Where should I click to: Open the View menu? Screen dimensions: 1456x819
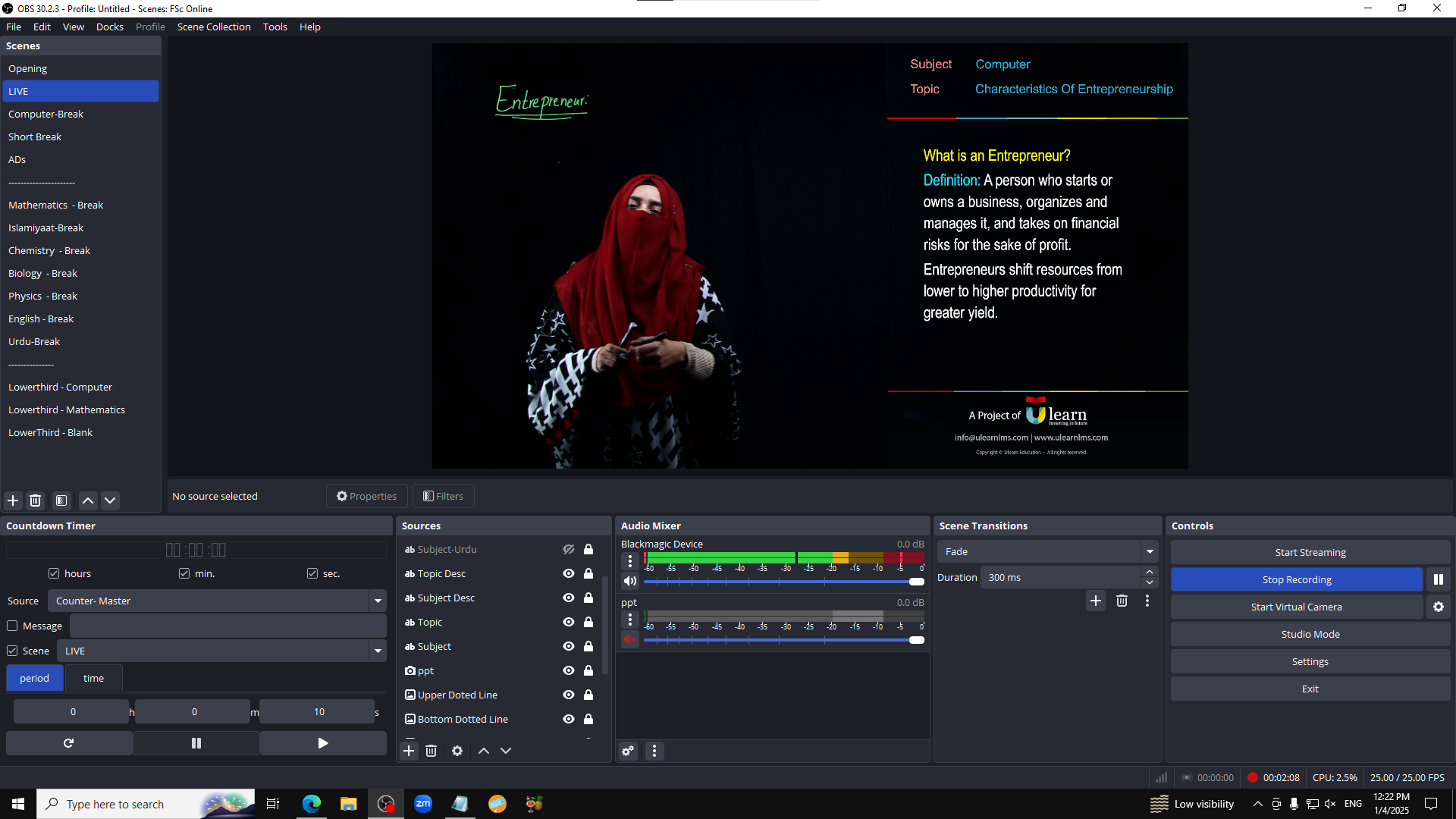point(73,27)
